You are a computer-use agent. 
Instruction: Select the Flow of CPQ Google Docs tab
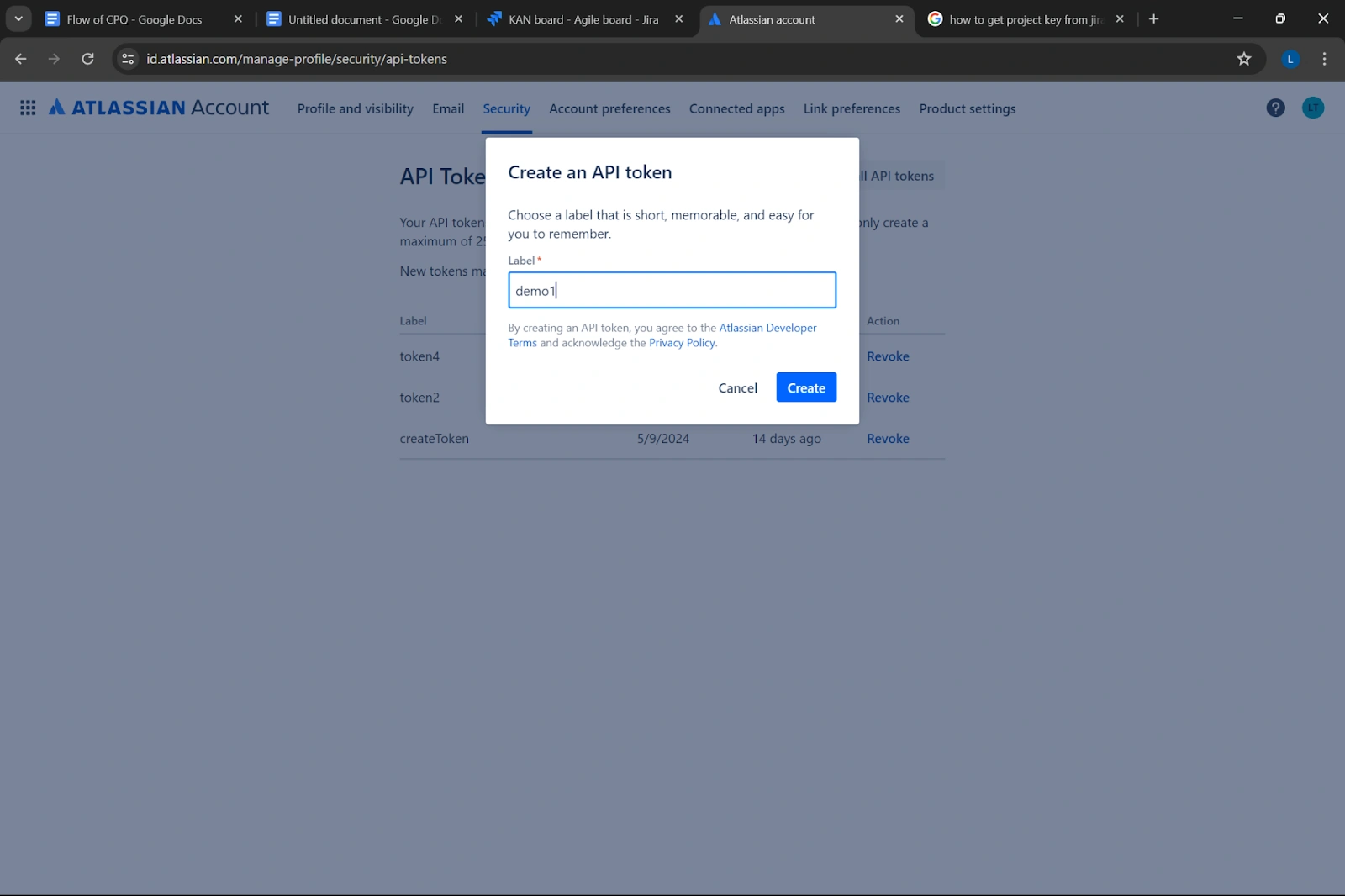pyautogui.click(x=134, y=18)
